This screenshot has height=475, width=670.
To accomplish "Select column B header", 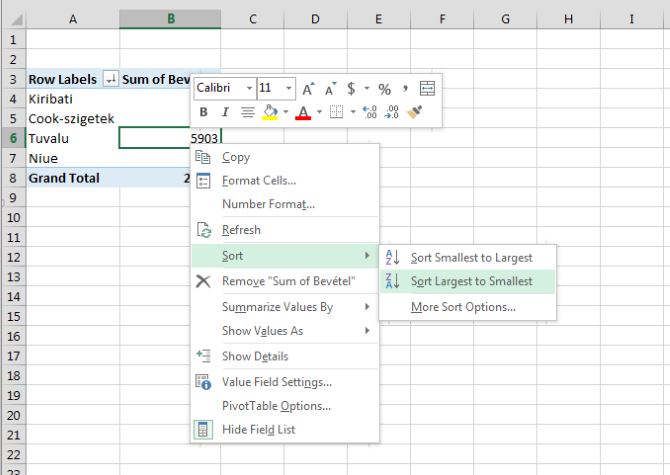I will (x=170, y=19).
